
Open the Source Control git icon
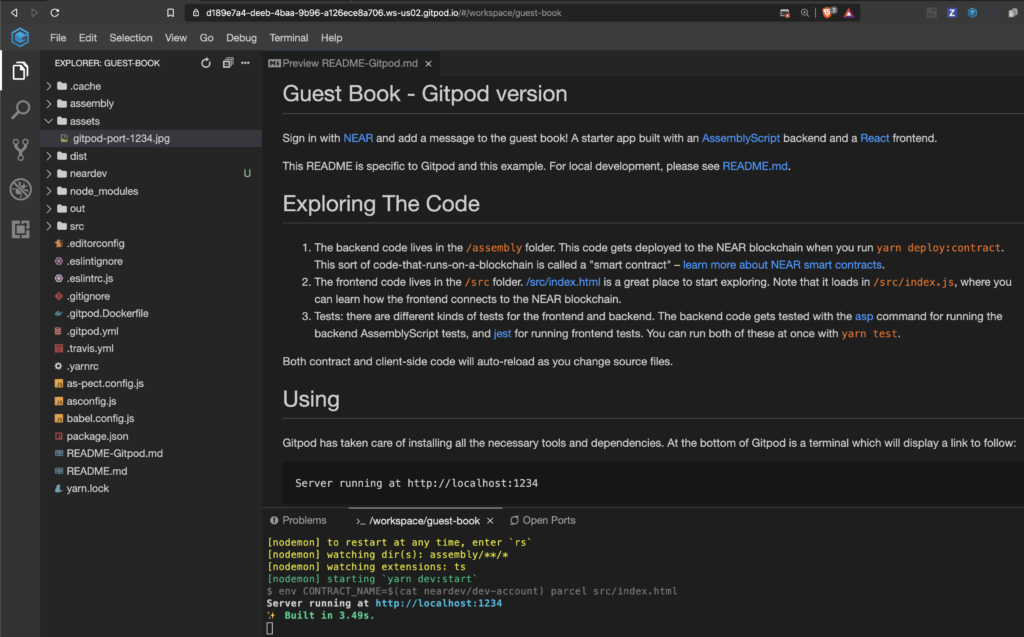[x=20, y=150]
